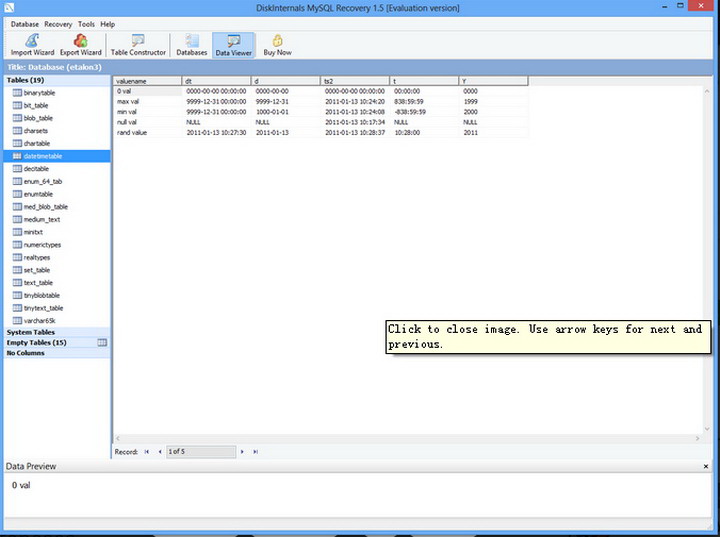Select the tinyblobtable table
This screenshot has height=537, width=720.
click(41, 295)
